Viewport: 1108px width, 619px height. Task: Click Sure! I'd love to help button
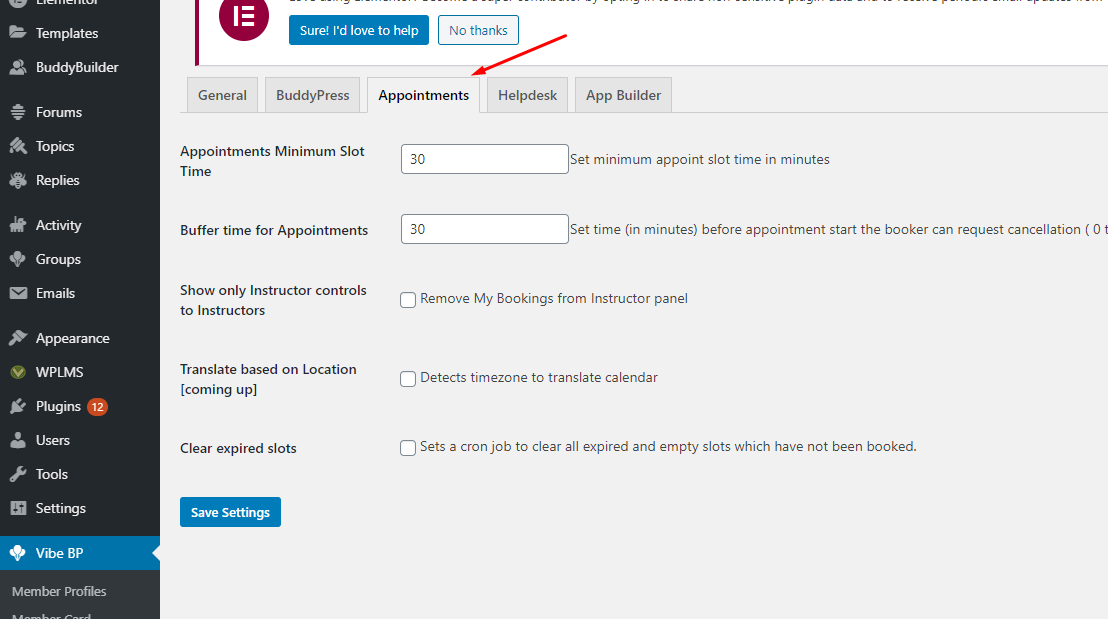pyautogui.click(x=359, y=30)
